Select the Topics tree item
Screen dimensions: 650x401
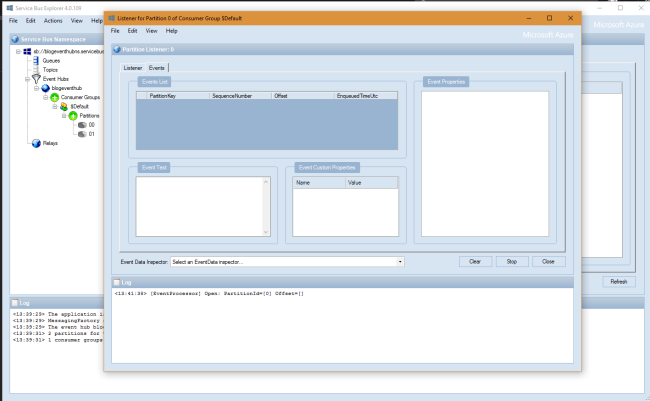point(50,70)
